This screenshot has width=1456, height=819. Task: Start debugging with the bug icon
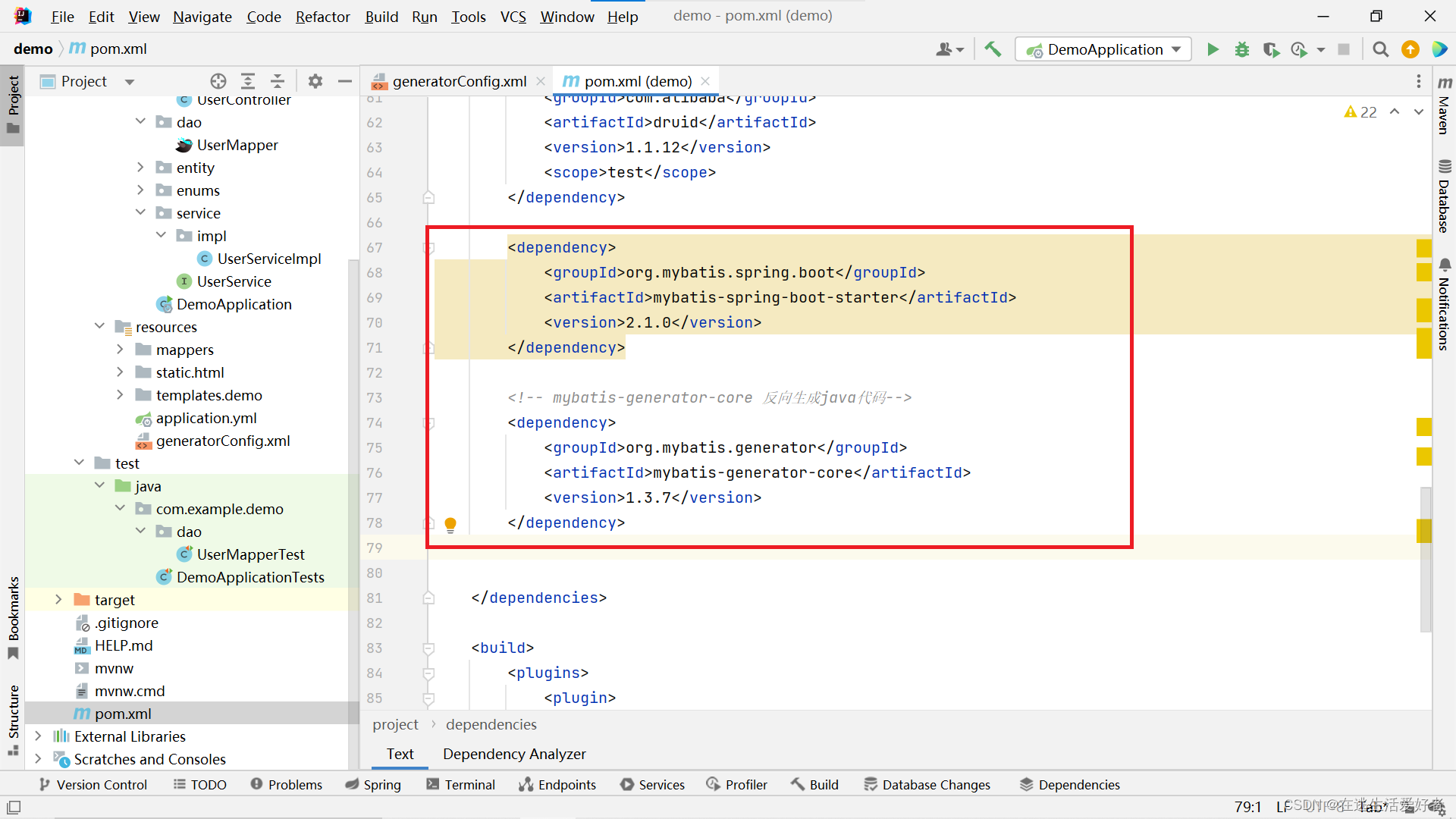click(x=1241, y=49)
